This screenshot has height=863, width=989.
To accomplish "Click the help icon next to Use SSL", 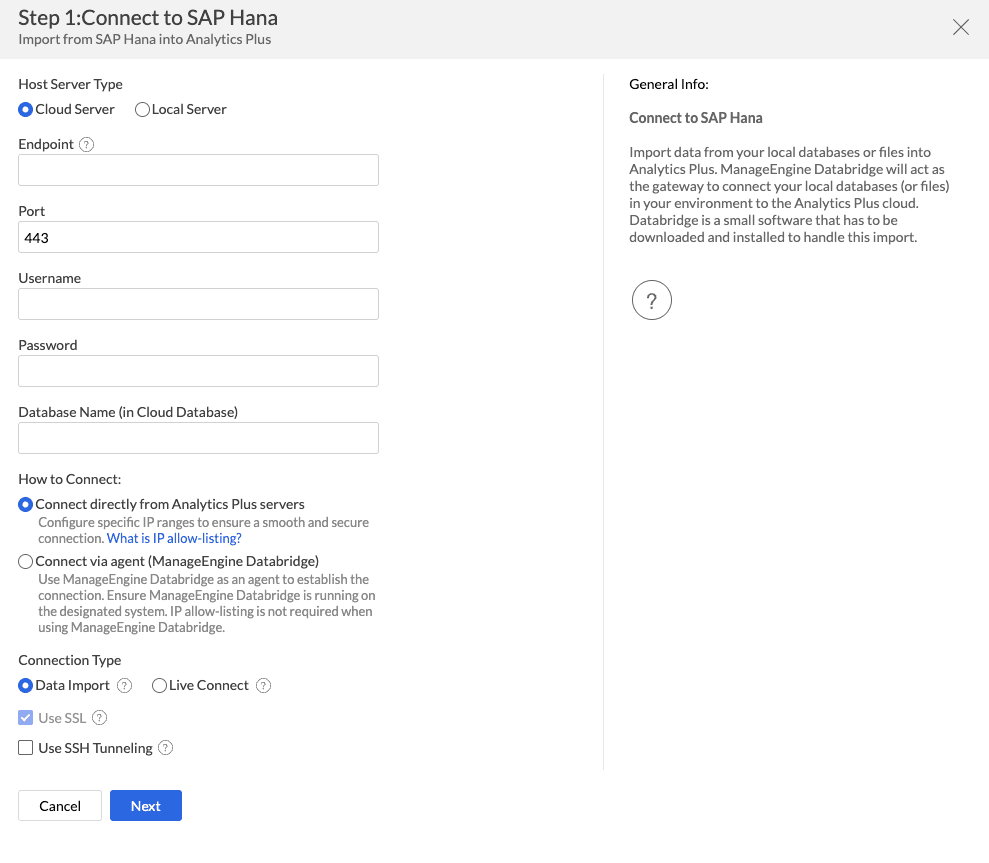I will (100, 718).
